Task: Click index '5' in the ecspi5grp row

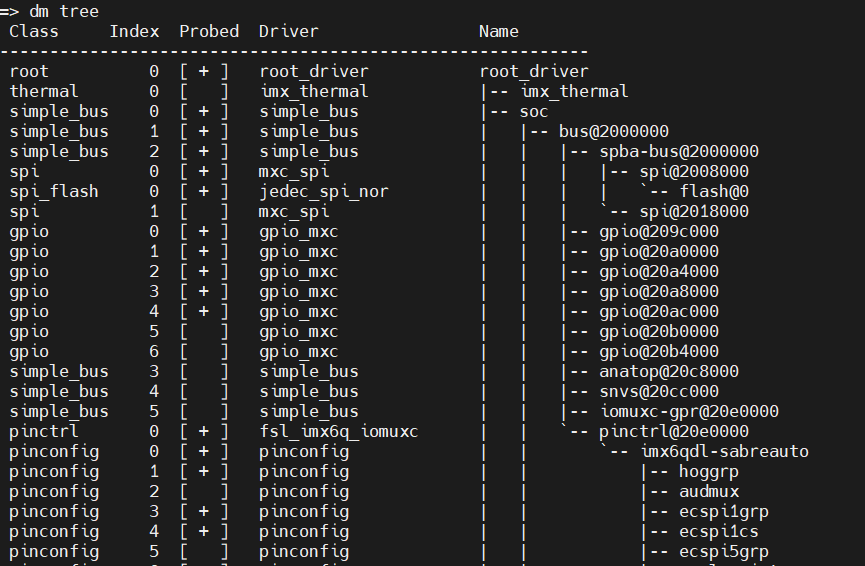Action: click(154, 552)
